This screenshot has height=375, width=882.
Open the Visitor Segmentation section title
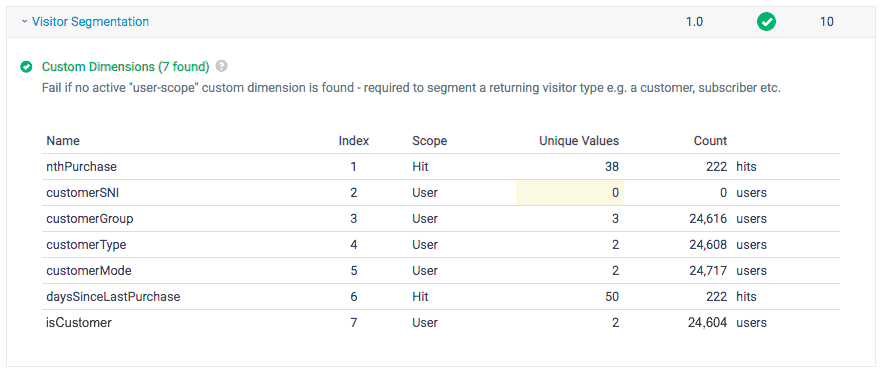tap(91, 22)
